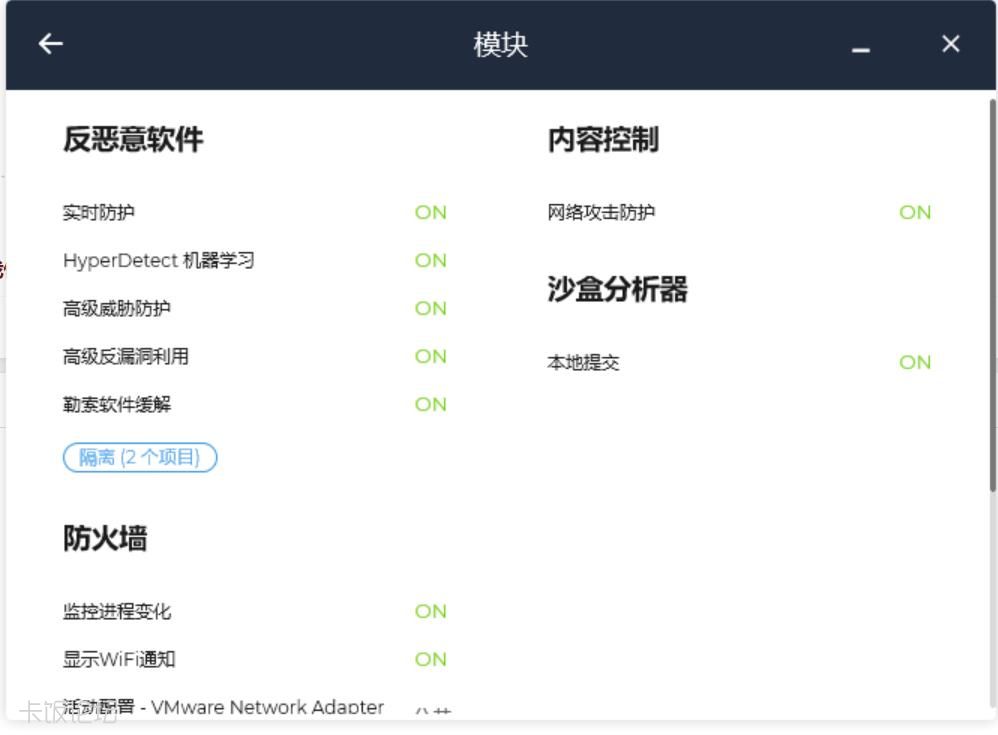The image size is (998, 735).
Task: Select the 沙盒分析器 section heading
Action: click(x=617, y=289)
